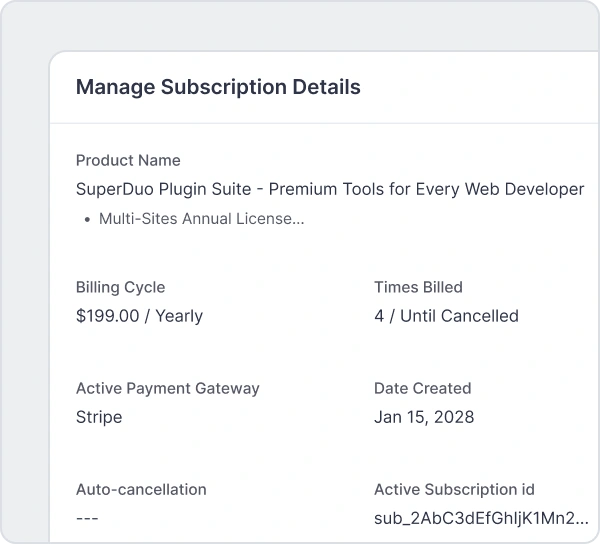Click the bullet before Multi-Sites Annual License
600x544 pixels.
point(87,219)
